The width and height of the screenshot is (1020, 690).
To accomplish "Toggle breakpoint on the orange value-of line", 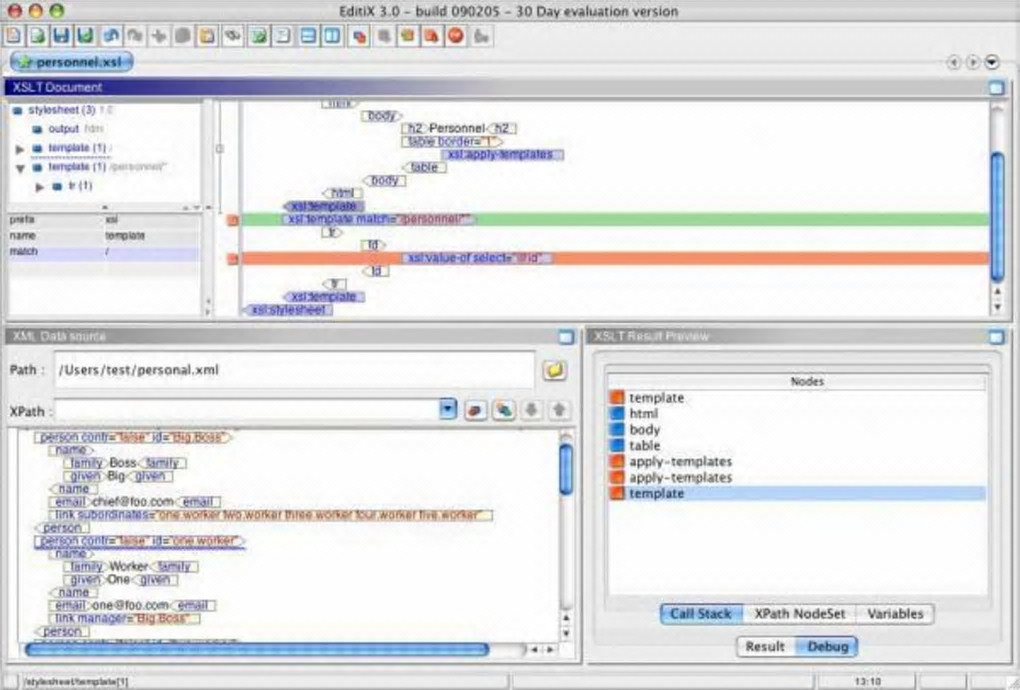I will pyautogui.click(x=233, y=259).
